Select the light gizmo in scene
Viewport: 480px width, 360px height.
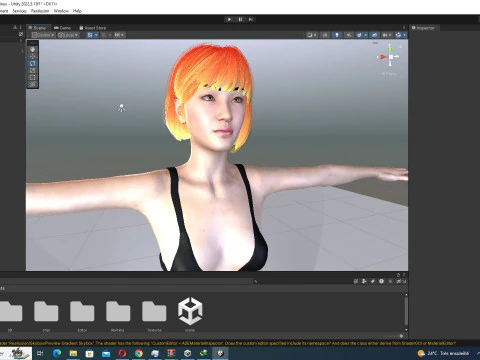(122, 108)
